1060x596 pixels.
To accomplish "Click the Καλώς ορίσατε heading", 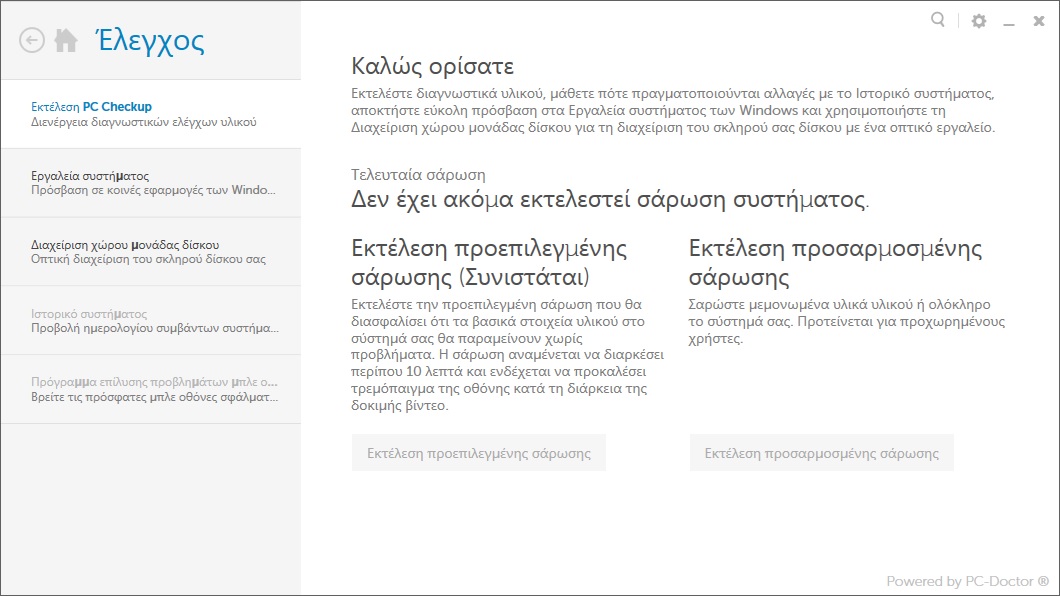I will 433,66.
